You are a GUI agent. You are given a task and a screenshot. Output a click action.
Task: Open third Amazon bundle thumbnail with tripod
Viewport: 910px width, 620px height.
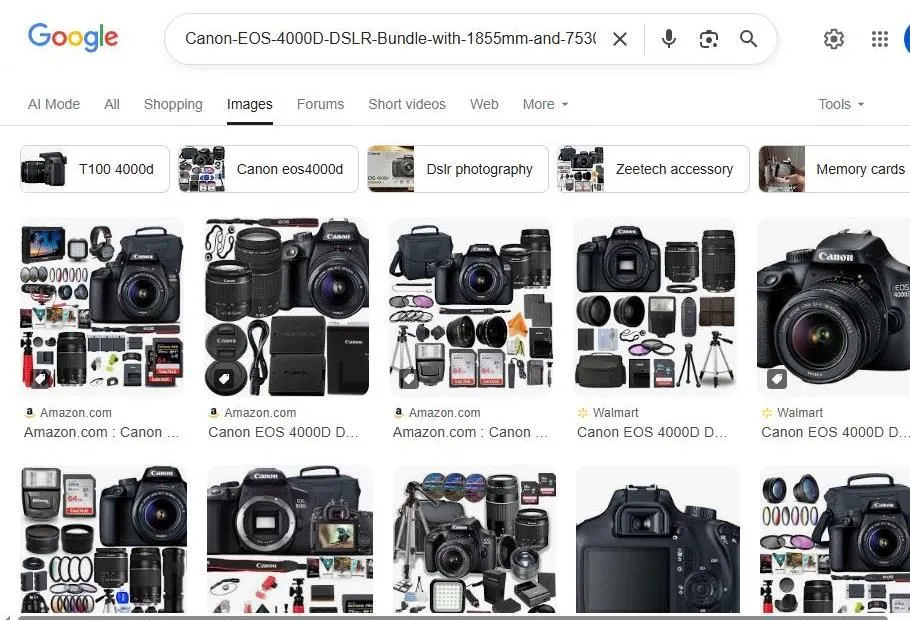[x=471, y=307]
